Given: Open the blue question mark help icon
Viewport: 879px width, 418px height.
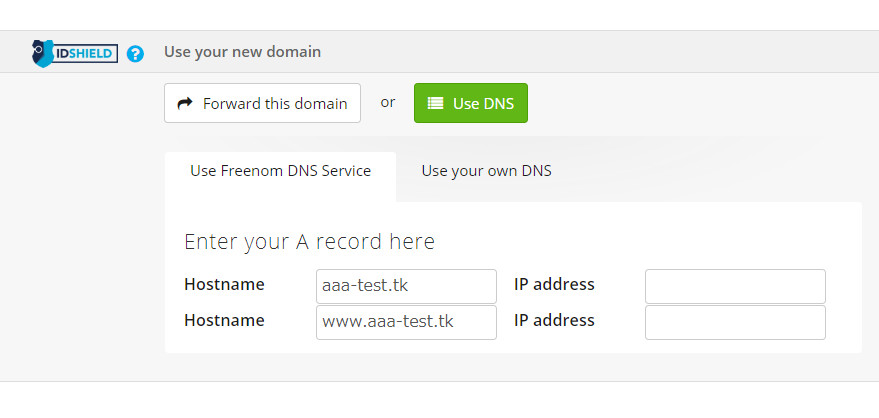Looking at the screenshot, I should [x=135, y=54].
